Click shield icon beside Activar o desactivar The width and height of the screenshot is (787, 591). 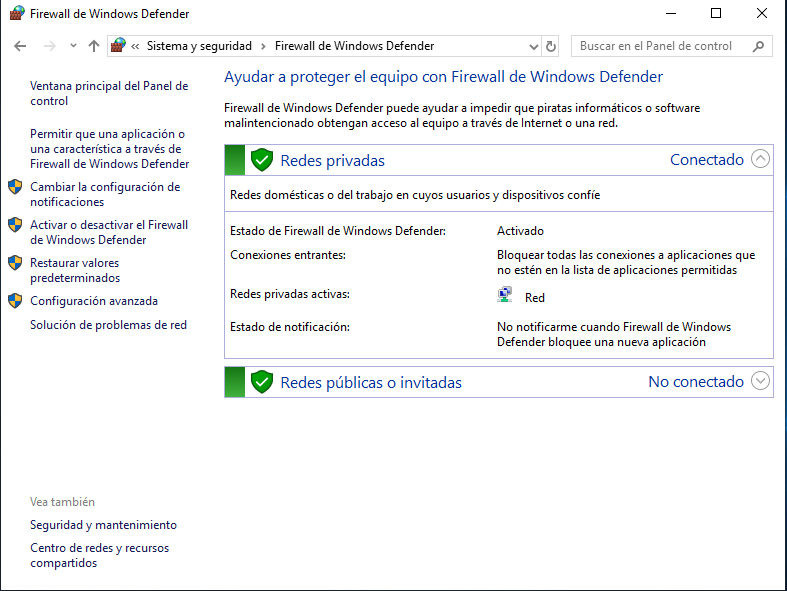point(15,224)
